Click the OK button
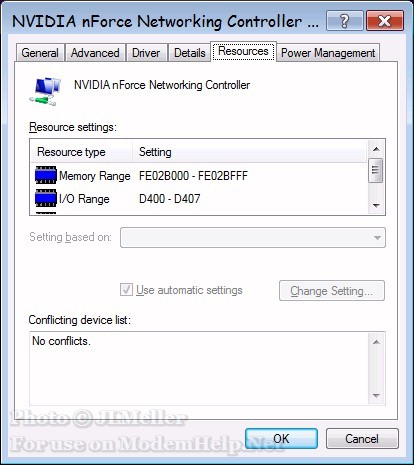The image size is (414, 465). (x=281, y=438)
